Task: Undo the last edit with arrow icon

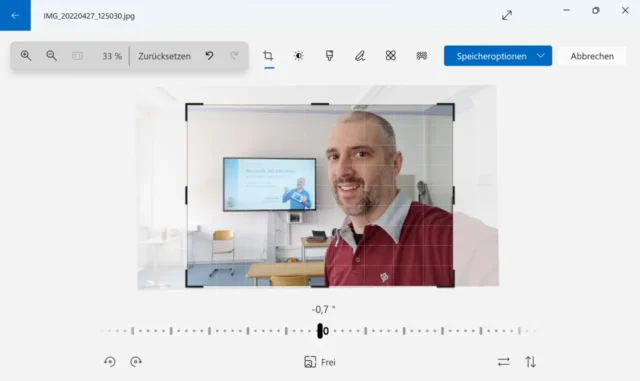Action: [209, 56]
